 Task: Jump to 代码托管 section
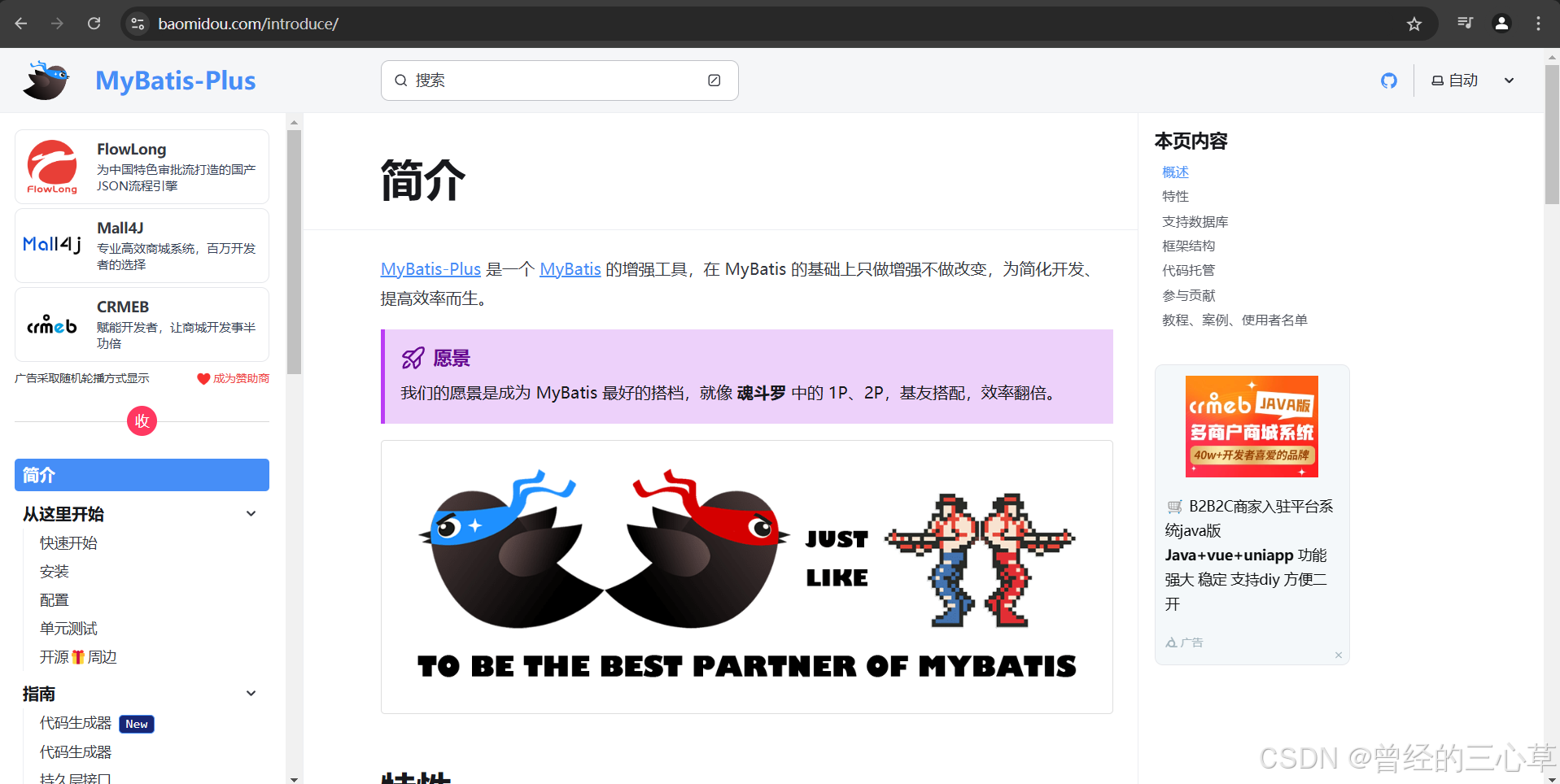pyautogui.click(x=1188, y=270)
